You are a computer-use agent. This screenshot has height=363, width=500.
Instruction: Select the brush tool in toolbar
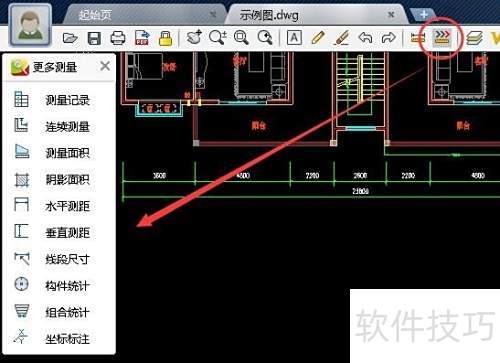pos(342,38)
